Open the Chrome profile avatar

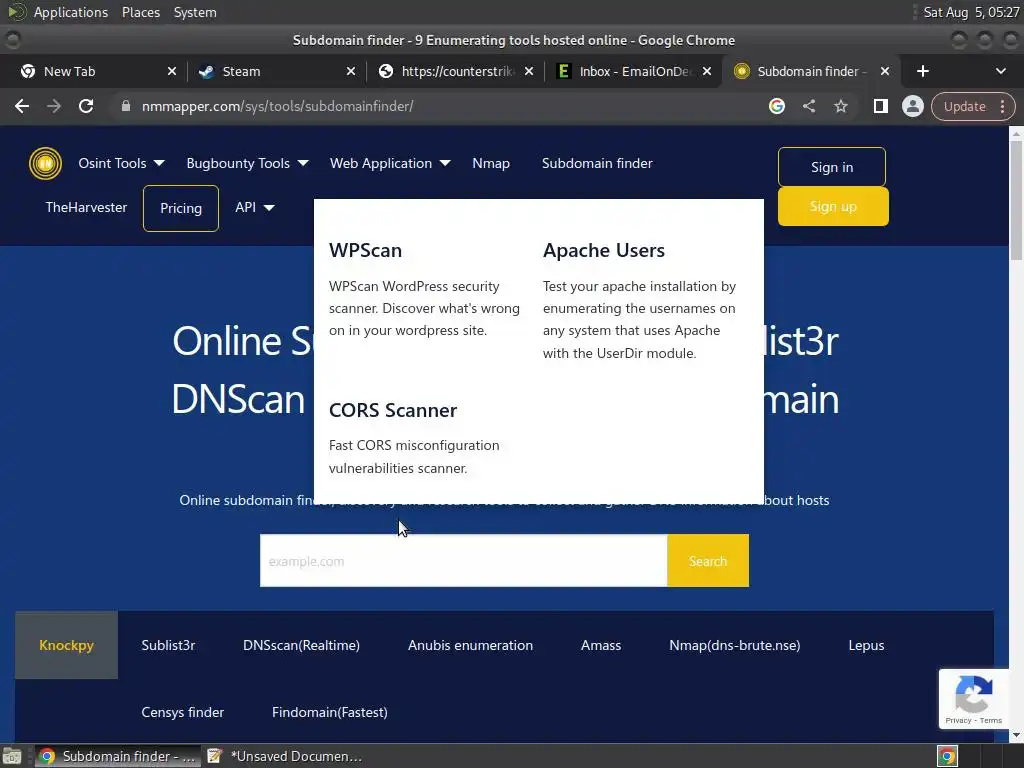(912, 106)
